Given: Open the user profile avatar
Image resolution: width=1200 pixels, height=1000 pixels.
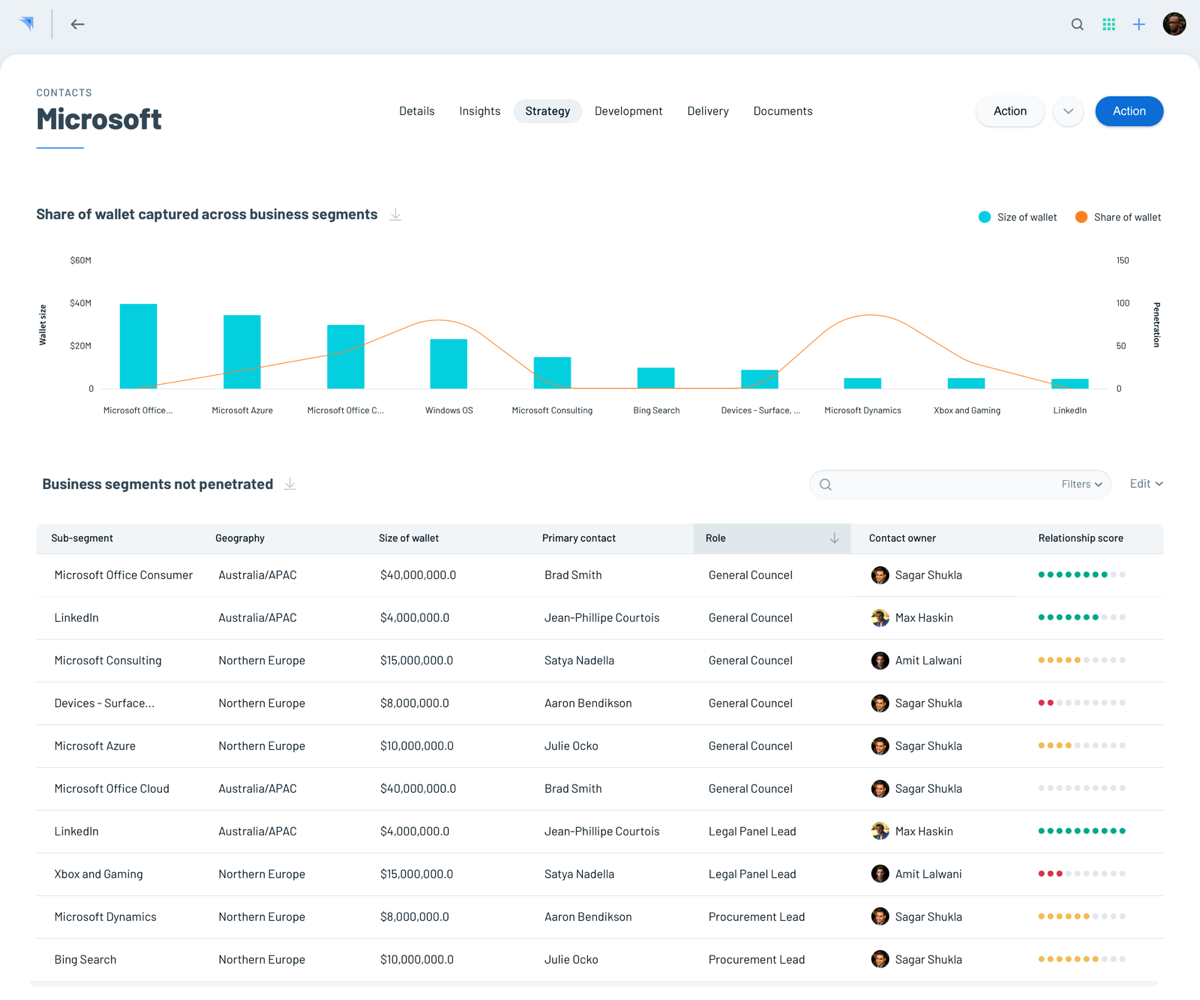Looking at the screenshot, I should pos(1174,24).
